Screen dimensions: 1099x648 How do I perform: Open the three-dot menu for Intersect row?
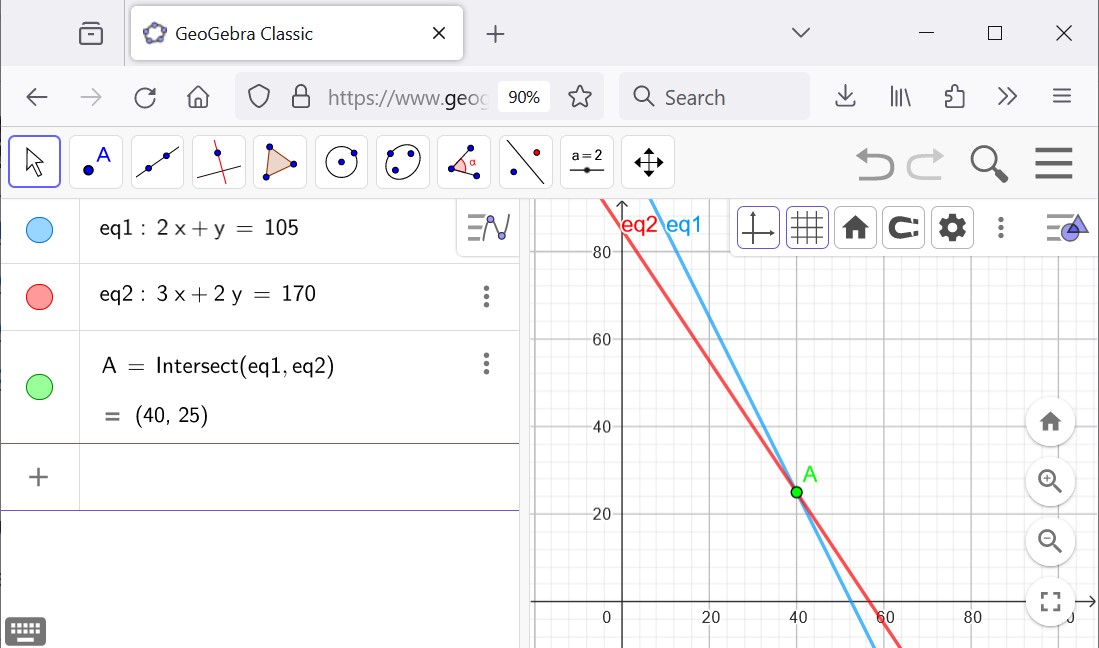coord(486,364)
